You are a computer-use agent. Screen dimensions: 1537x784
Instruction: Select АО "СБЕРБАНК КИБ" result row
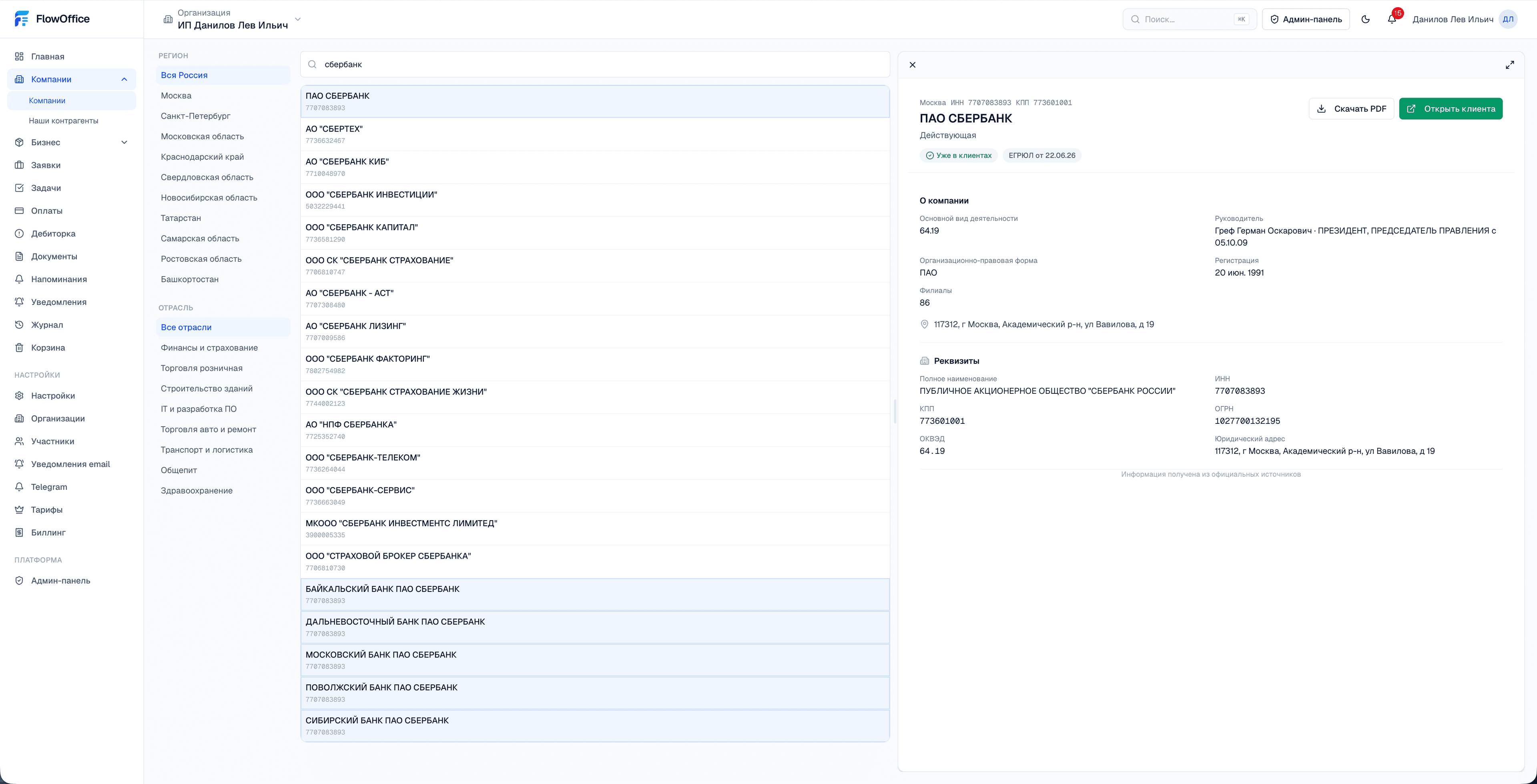595,167
